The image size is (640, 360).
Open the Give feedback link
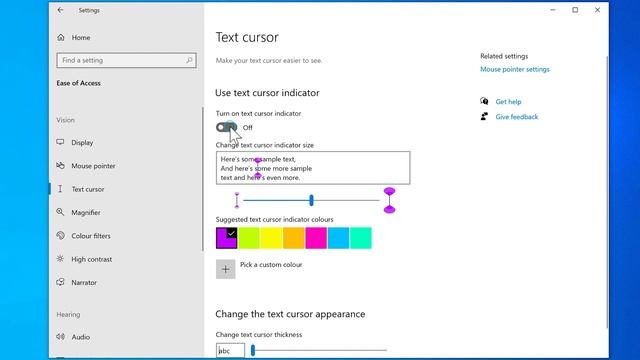(x=517, y=117)
